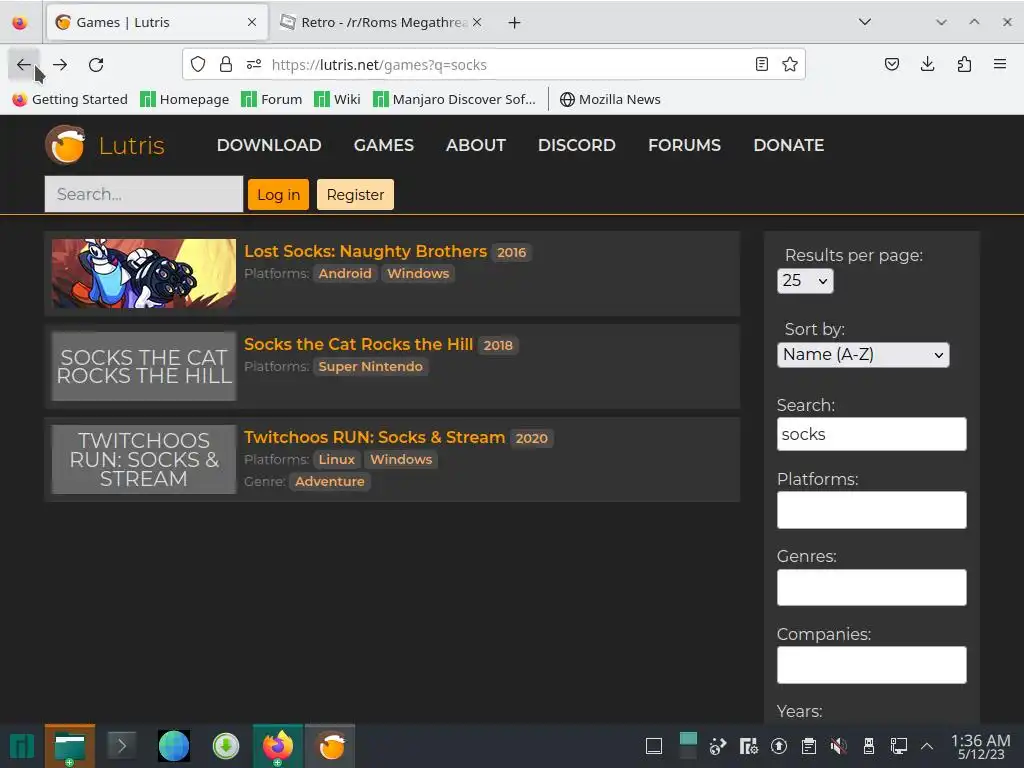
Task: Open the Wiki bookmark
Action: (337, 99)
